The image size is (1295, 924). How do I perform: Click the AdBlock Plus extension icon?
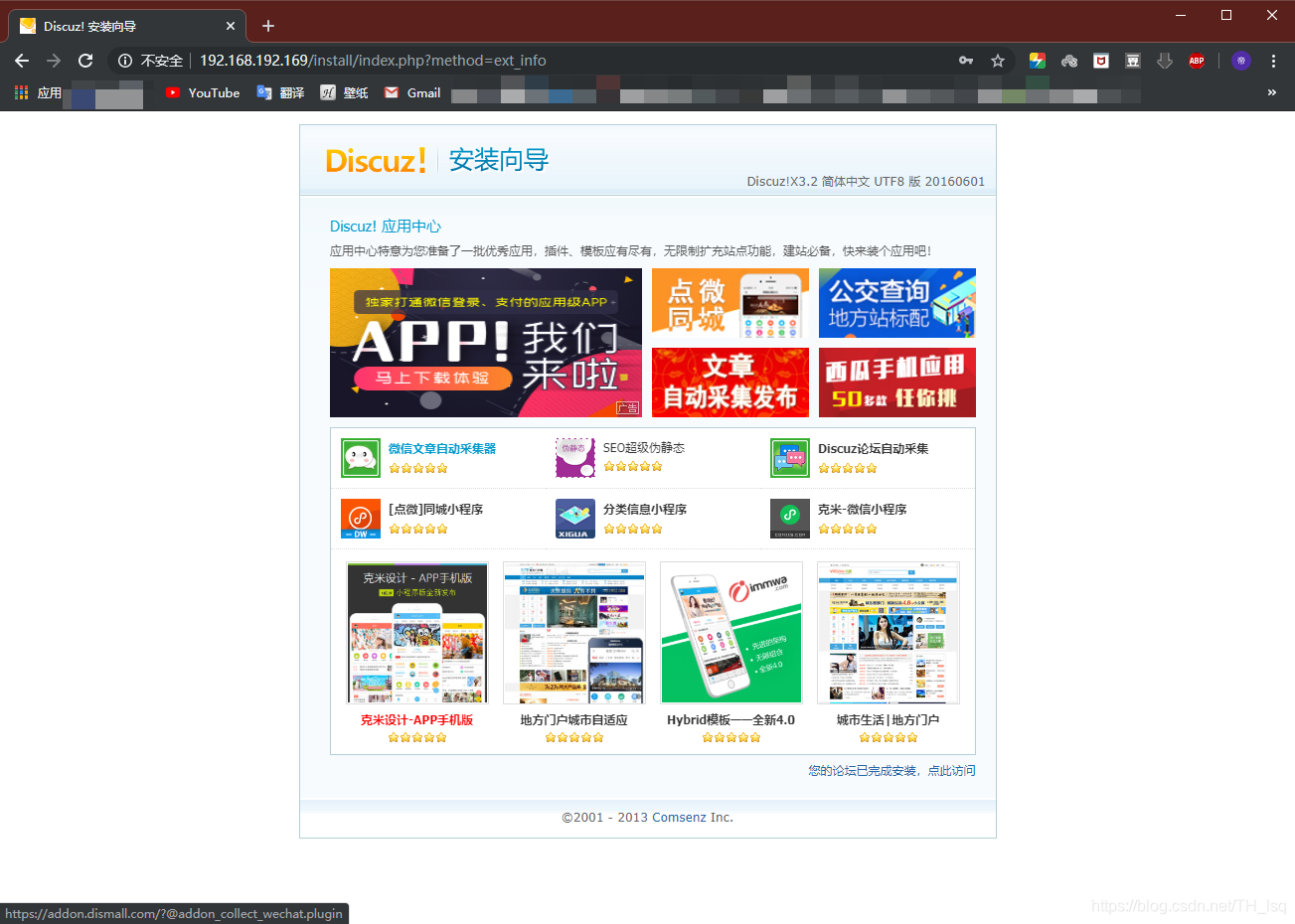1197,61
